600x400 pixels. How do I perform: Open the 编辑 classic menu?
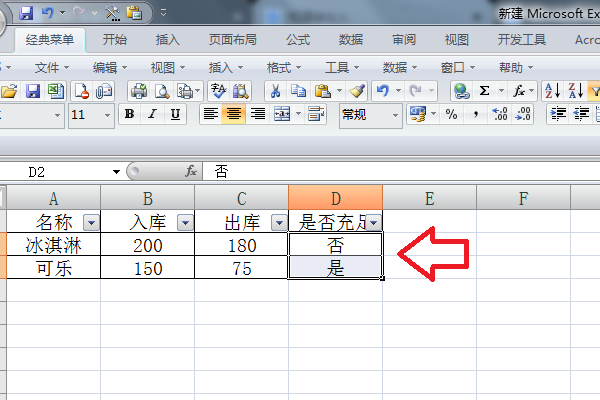(x=109, y=68)
